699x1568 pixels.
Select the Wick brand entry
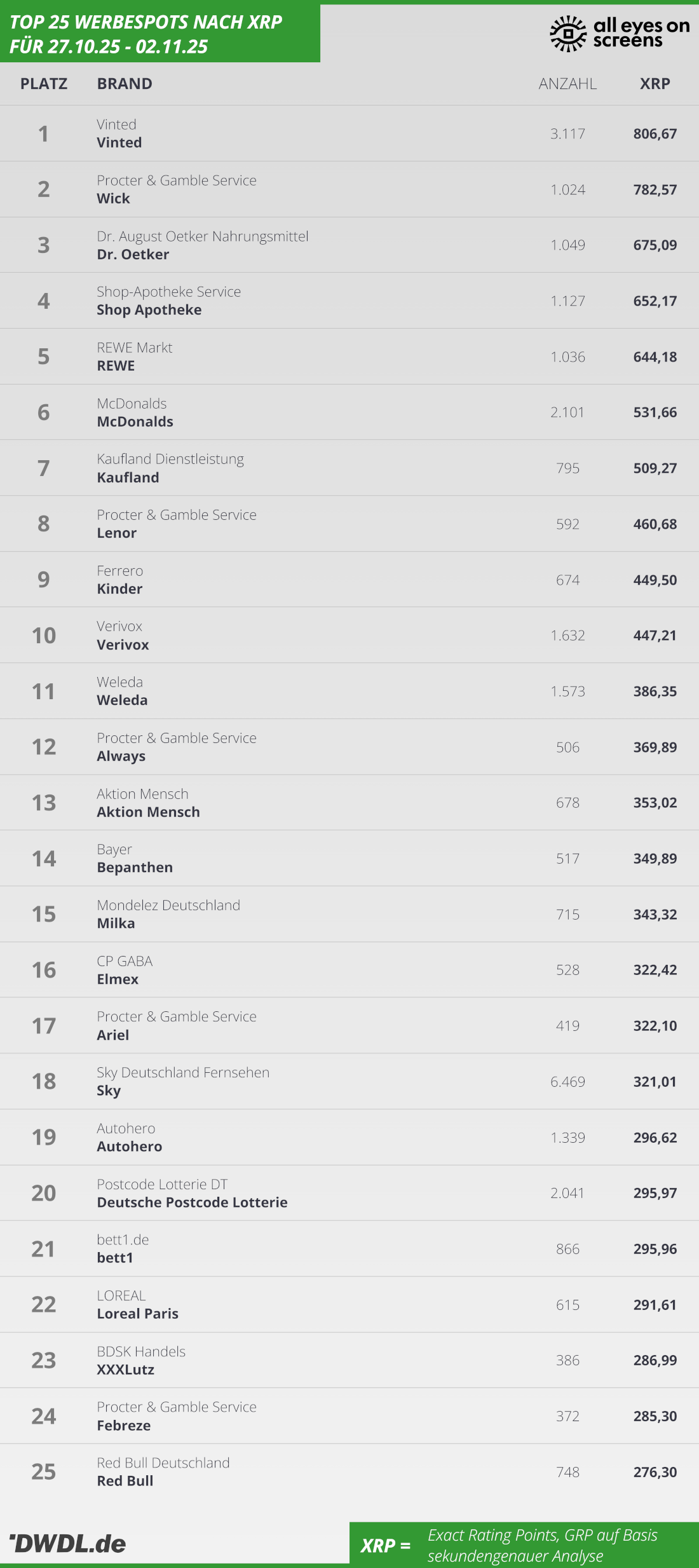pos(114,198)
